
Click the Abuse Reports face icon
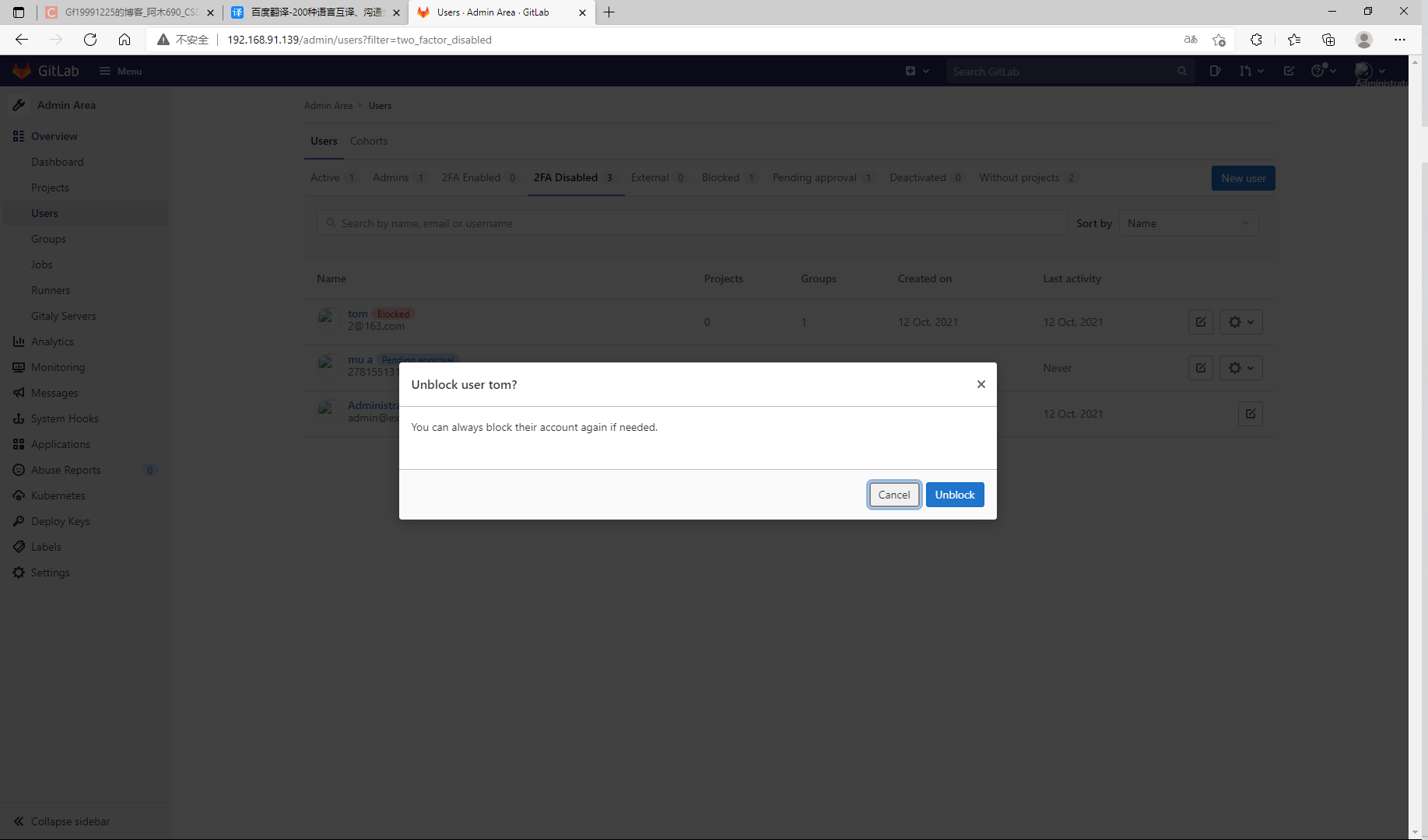pyautogui.click(x=19, y=470)
